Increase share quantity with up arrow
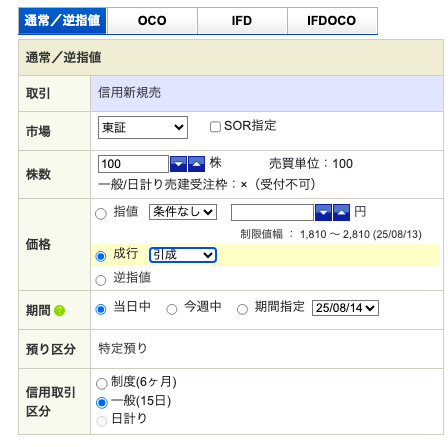This screenshot has width=448, height=447. (x=197, y=164)
